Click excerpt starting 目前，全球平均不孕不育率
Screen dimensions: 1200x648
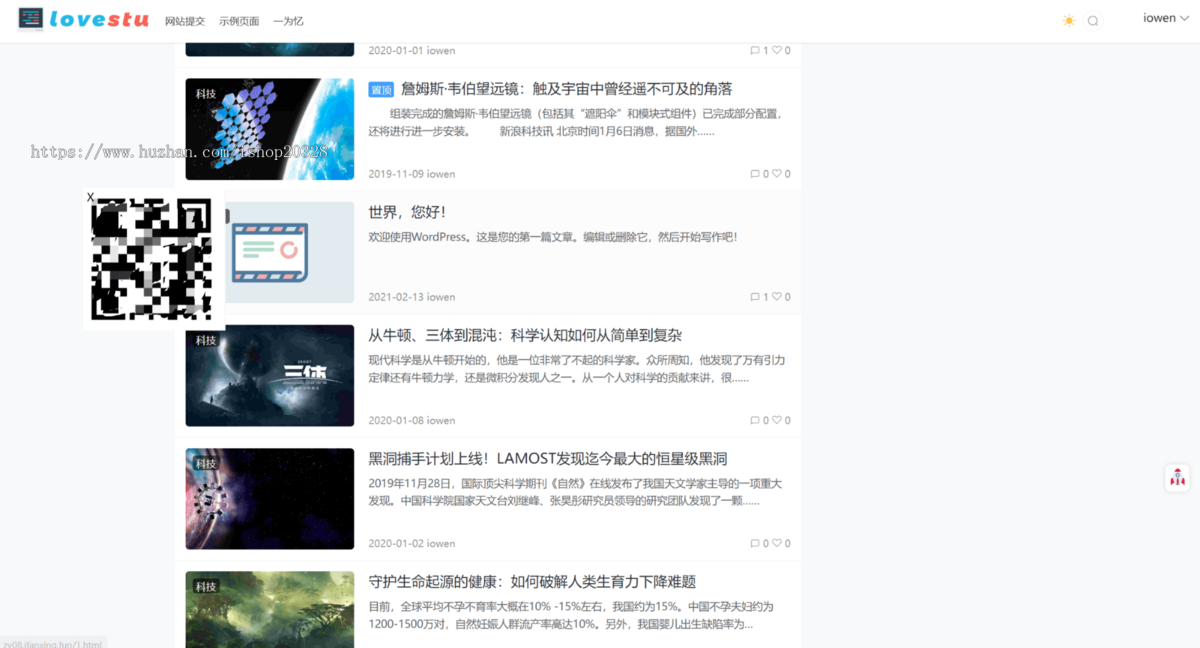[x=571, y=615]
